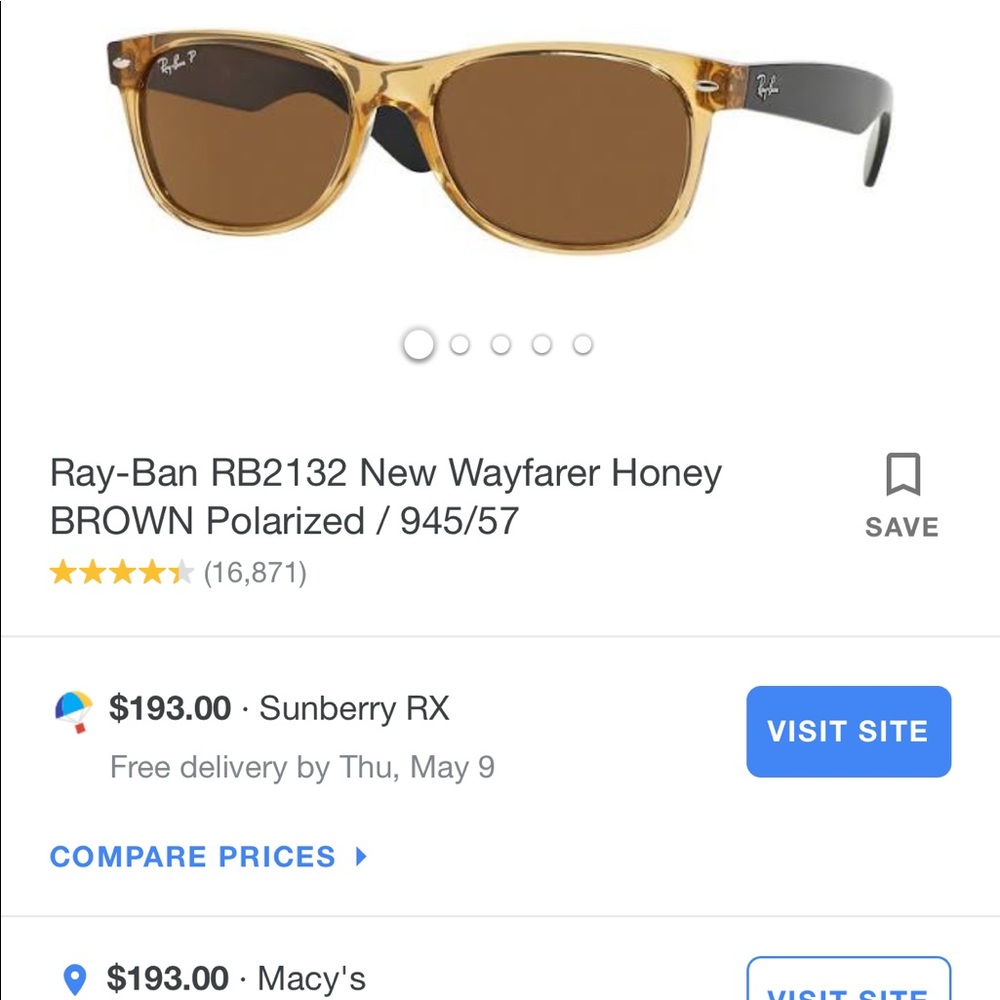The height and width of the screenshot is (1000, 1000).
Task: Click the half-filled fifth rating star
Action: click(x=181, y=572)
